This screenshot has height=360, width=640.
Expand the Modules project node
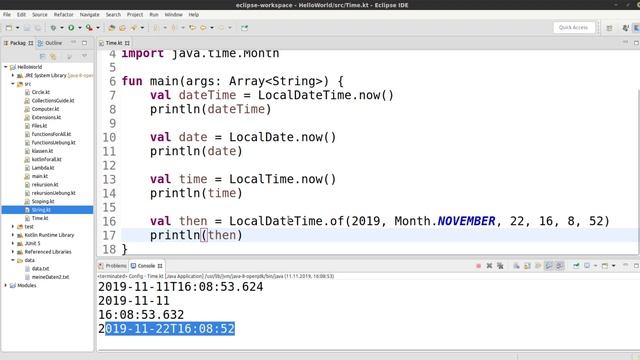click(6, 285)
